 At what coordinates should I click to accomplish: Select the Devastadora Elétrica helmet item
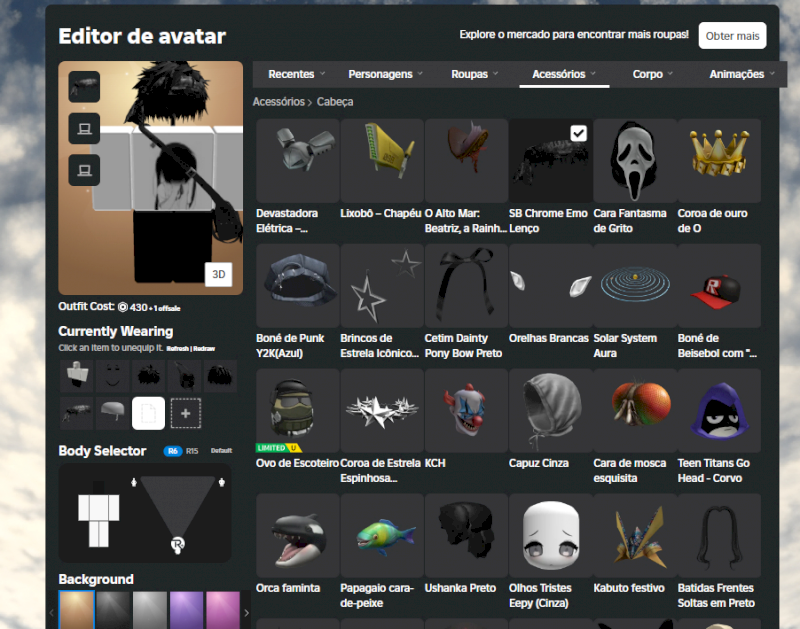coord(298,161)
